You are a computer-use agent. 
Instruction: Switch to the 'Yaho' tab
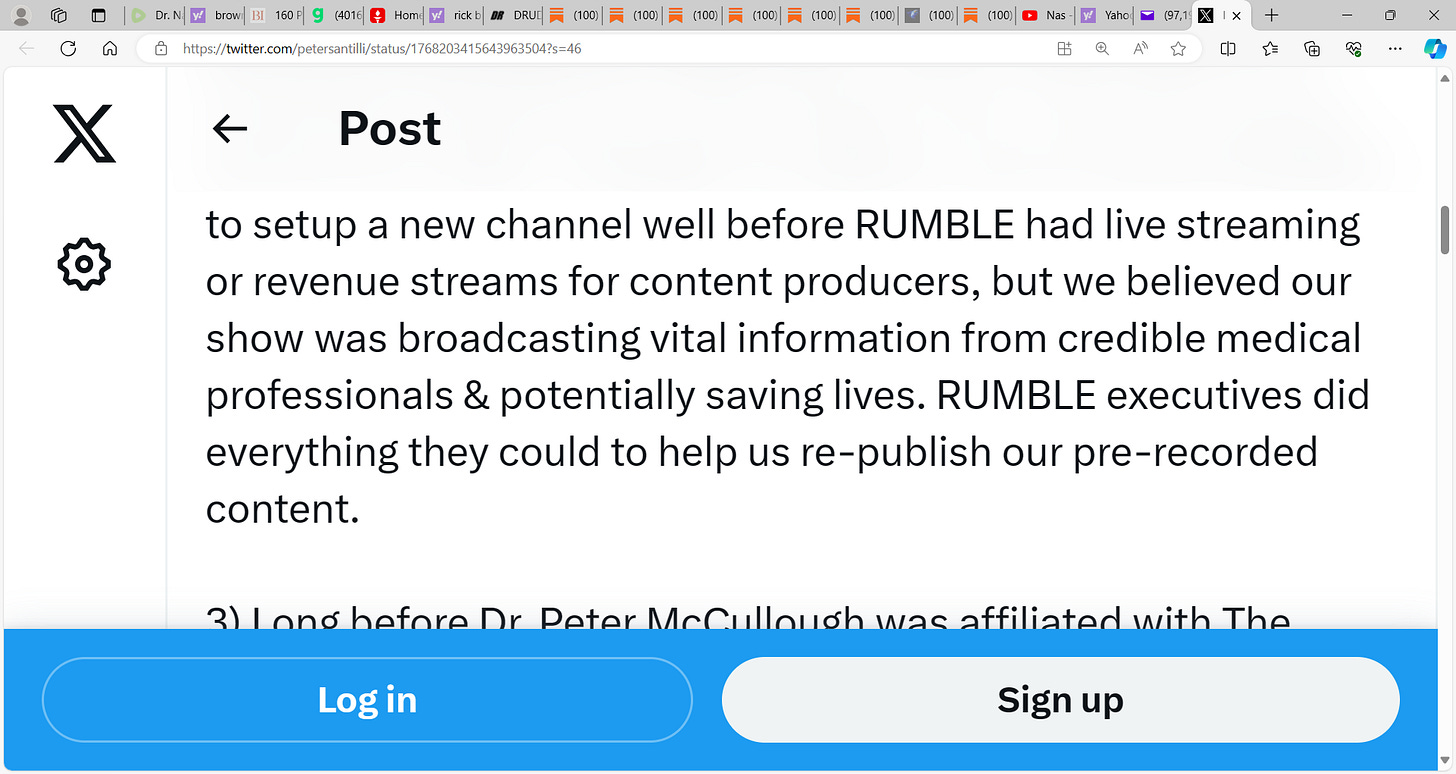1105,15
